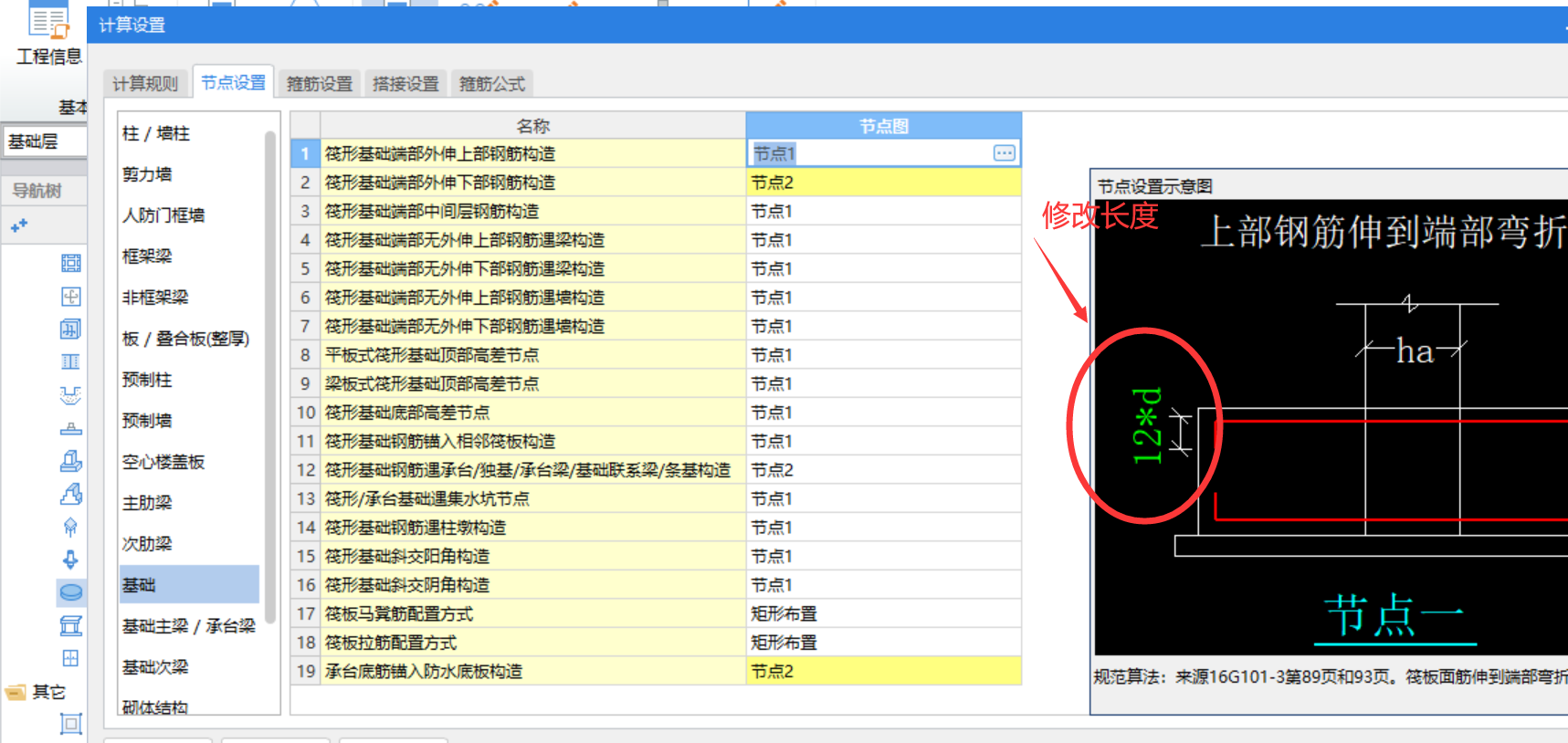Select the 3D box component icon in sidebar
This screenshot has width=1568, height=743.
click(70, 329)
